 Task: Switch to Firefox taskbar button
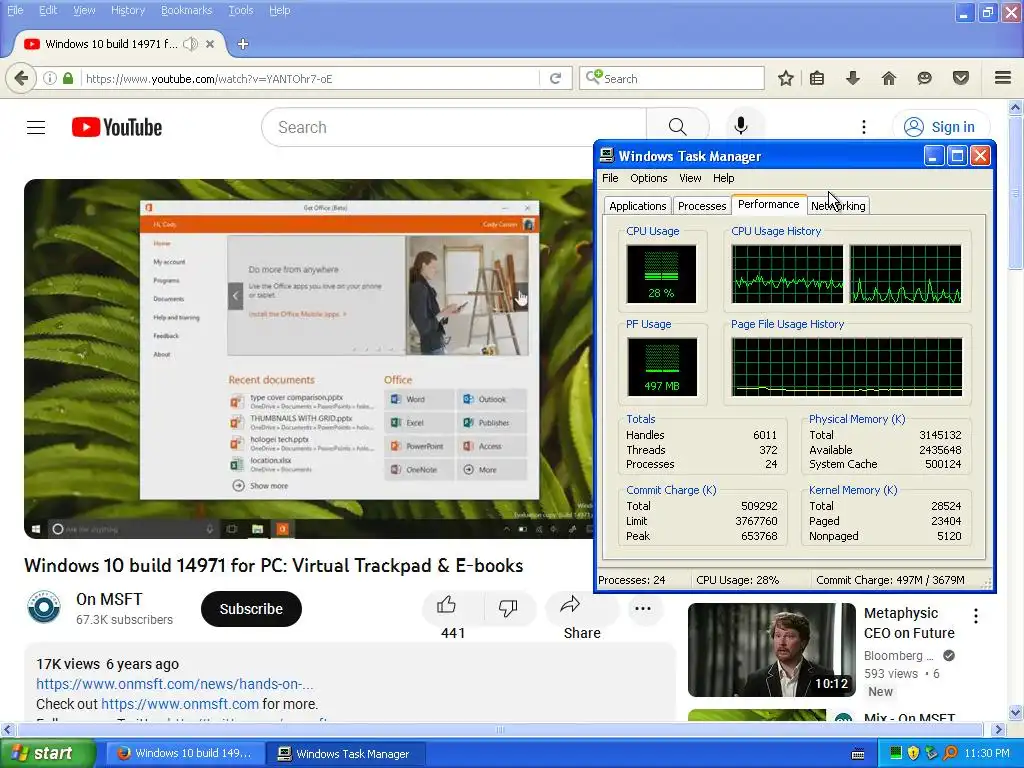185,754
